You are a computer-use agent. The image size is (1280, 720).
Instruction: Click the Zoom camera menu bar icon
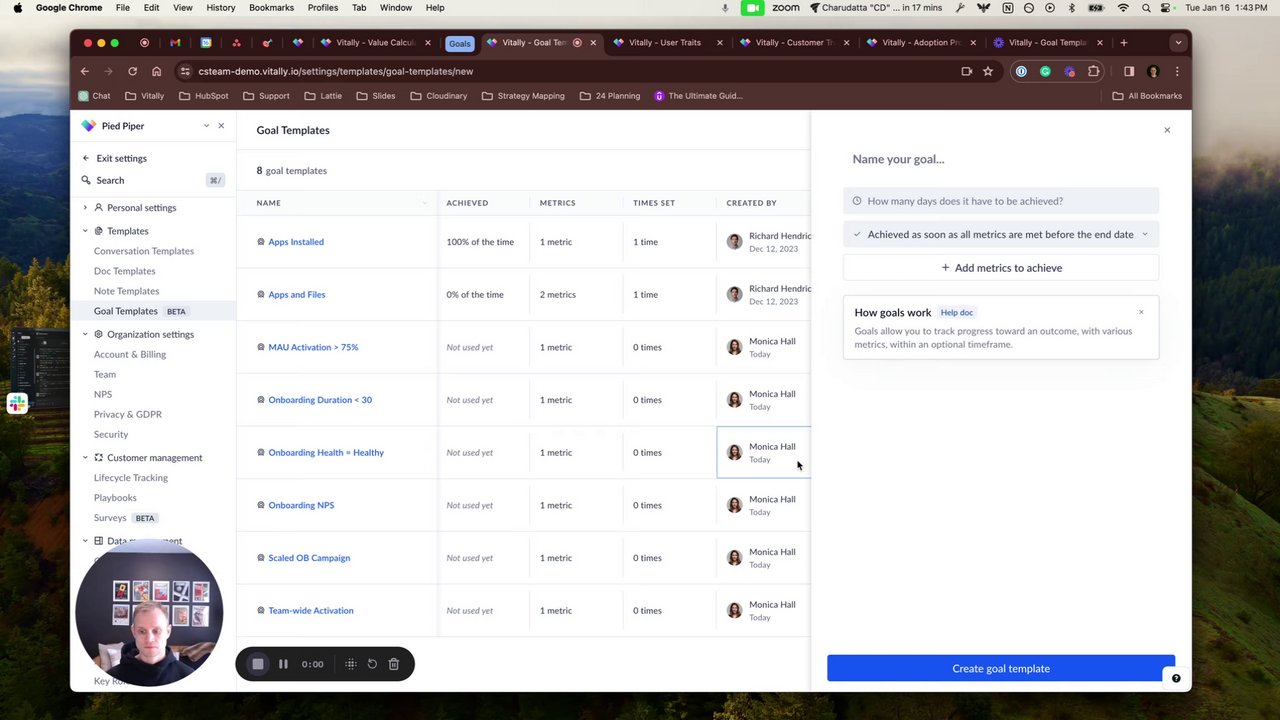point(752,7)
